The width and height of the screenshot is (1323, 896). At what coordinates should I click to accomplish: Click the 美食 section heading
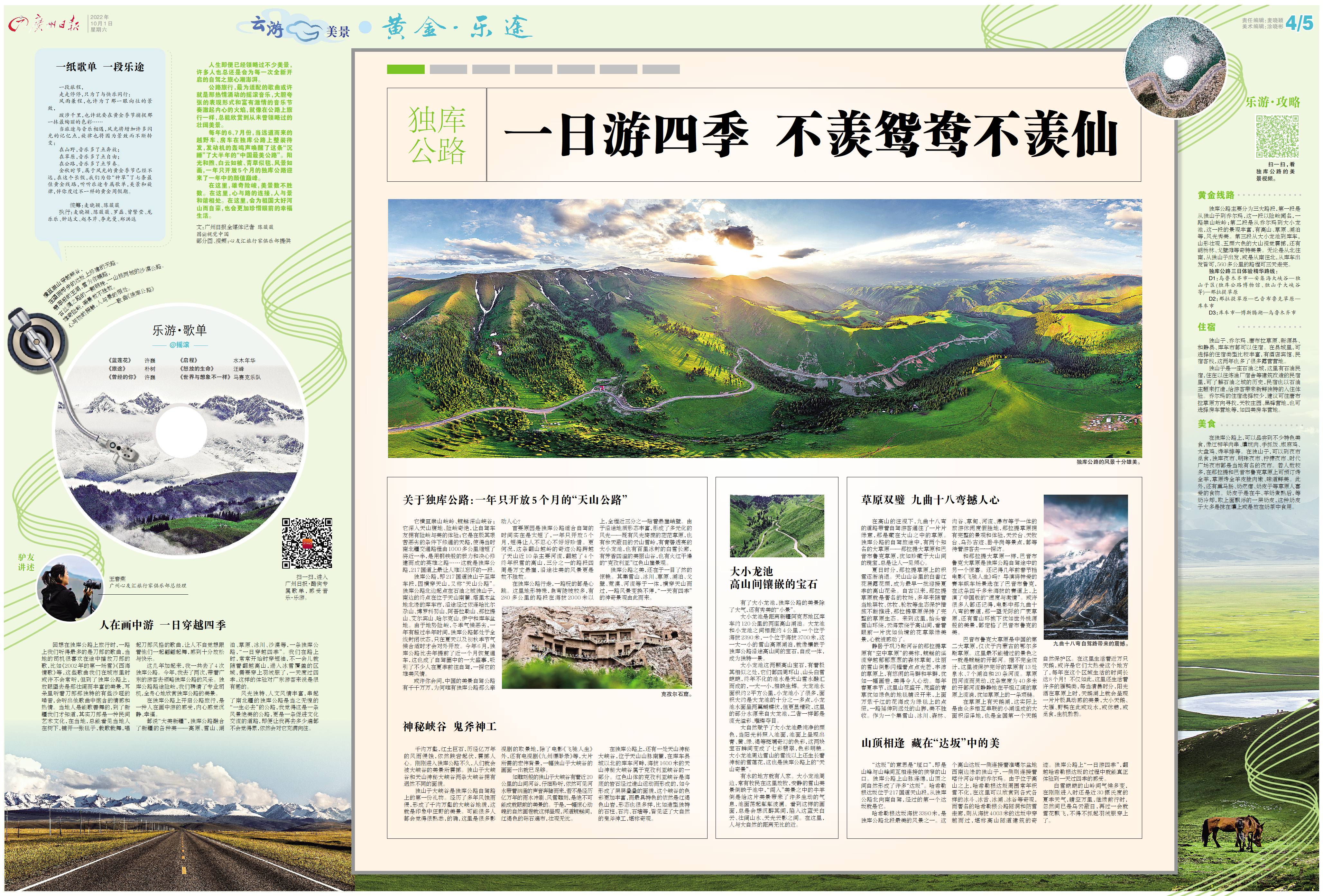(x=1206, y=424)
